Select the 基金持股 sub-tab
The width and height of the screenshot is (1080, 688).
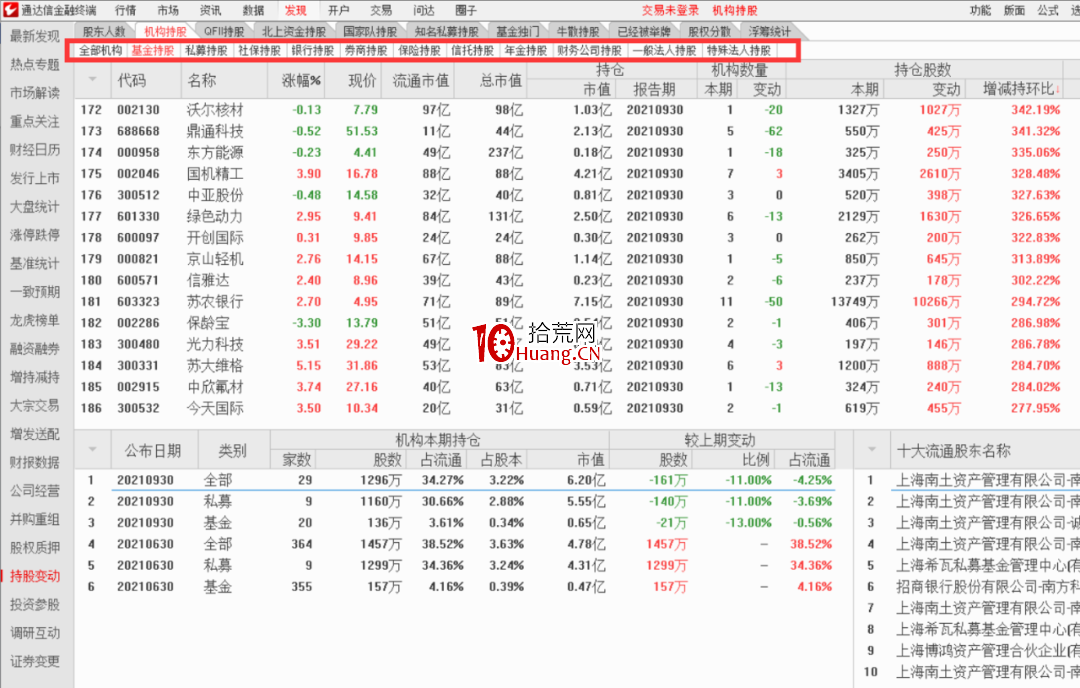click(x=153, y=50)
